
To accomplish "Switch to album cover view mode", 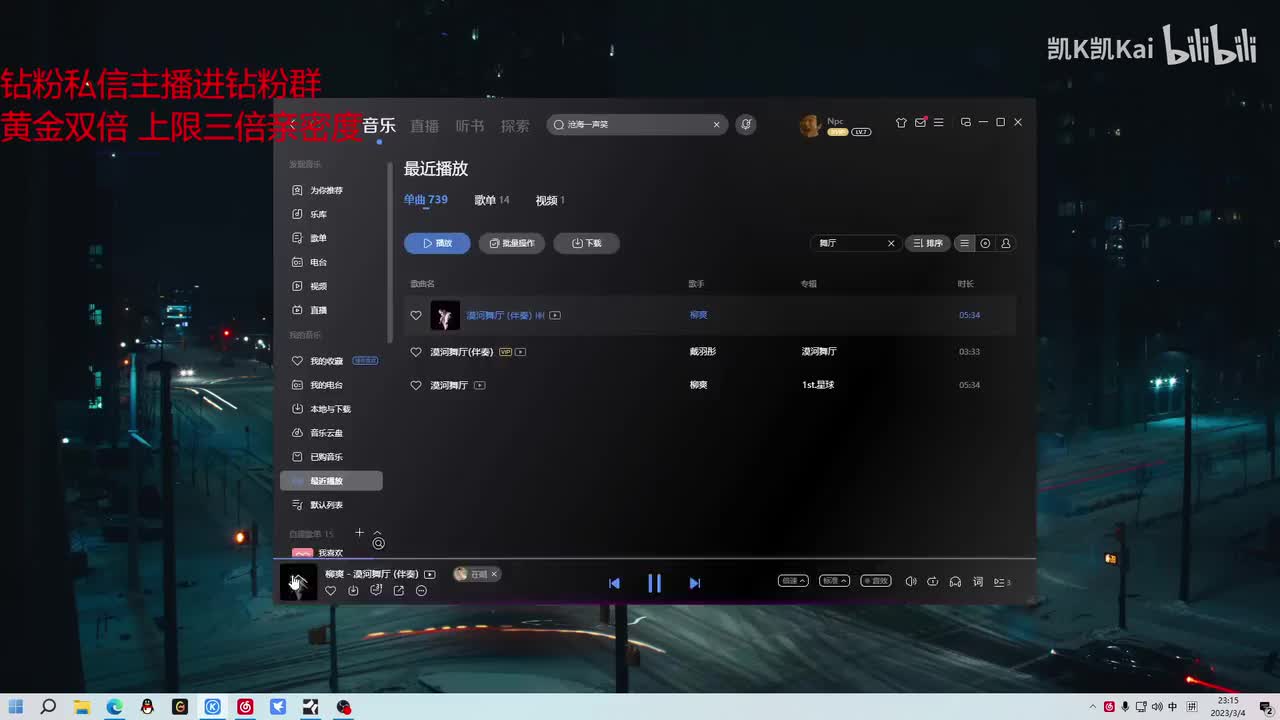I will coord(985,243).
